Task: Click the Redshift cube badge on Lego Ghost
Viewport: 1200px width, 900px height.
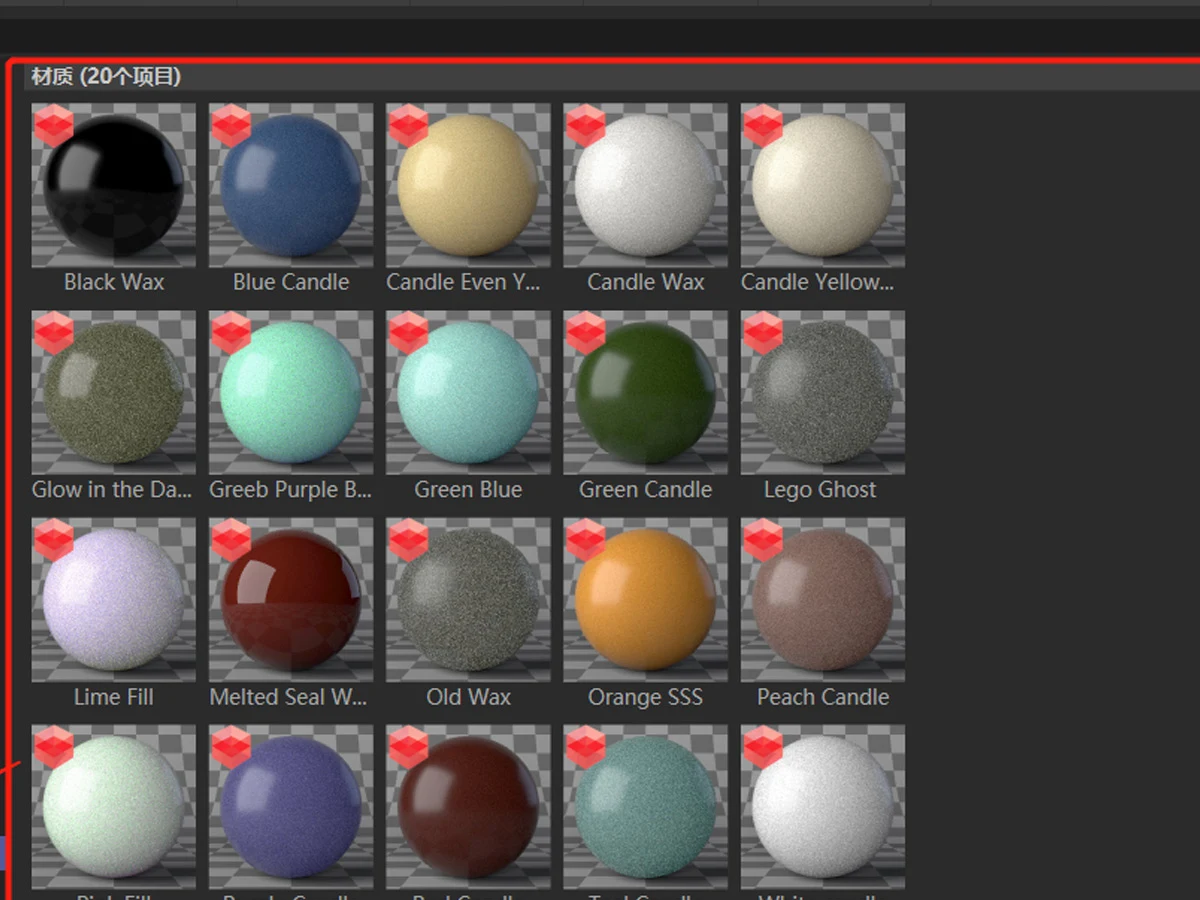Action: coord(762,333)
